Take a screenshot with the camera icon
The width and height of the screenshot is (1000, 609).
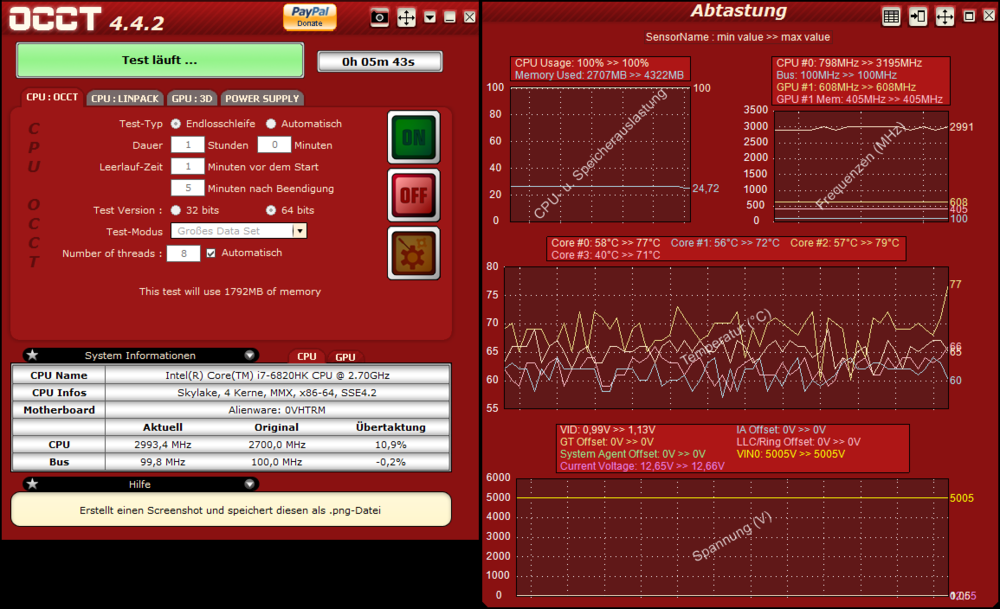point(380,16)
